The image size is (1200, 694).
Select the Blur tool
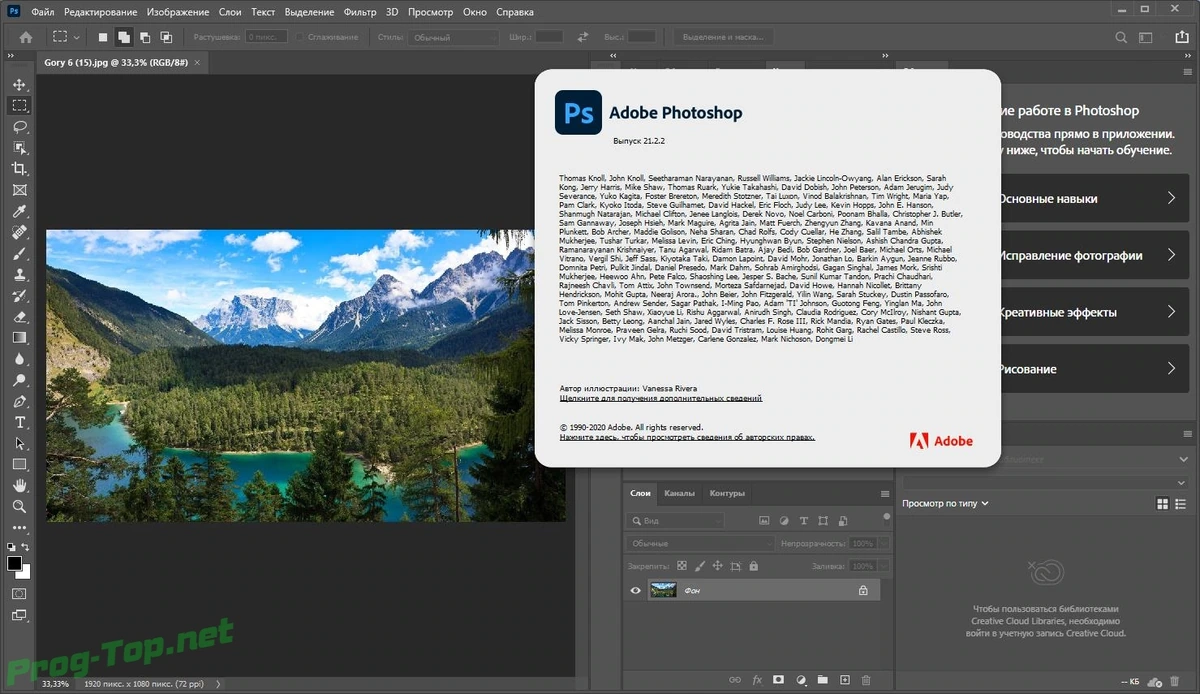tap(19, 359)
